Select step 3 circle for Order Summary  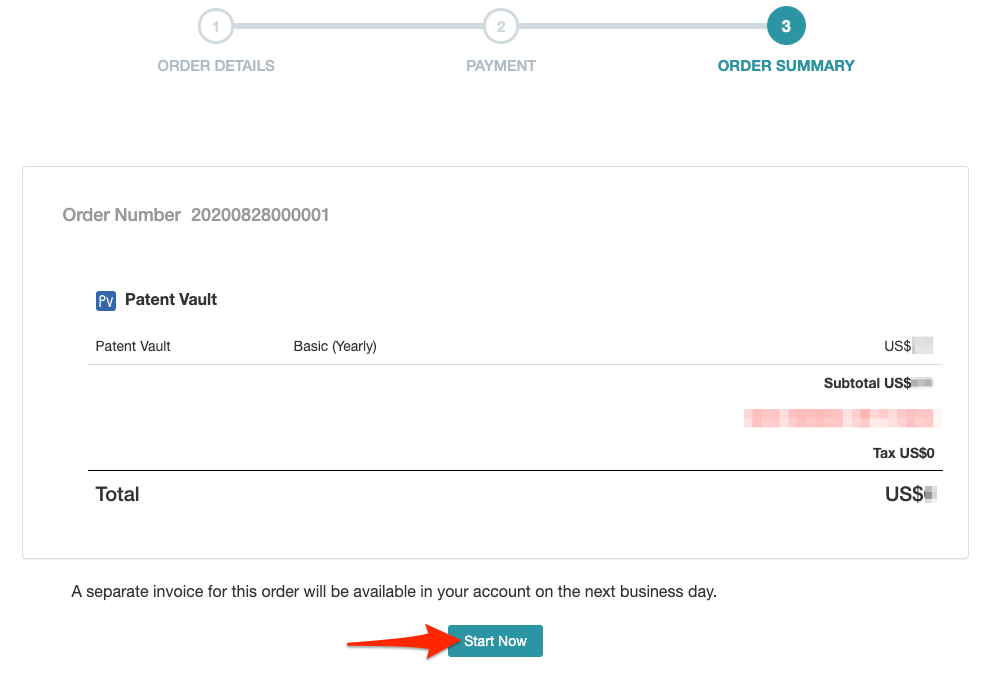(x=786, y=26)
